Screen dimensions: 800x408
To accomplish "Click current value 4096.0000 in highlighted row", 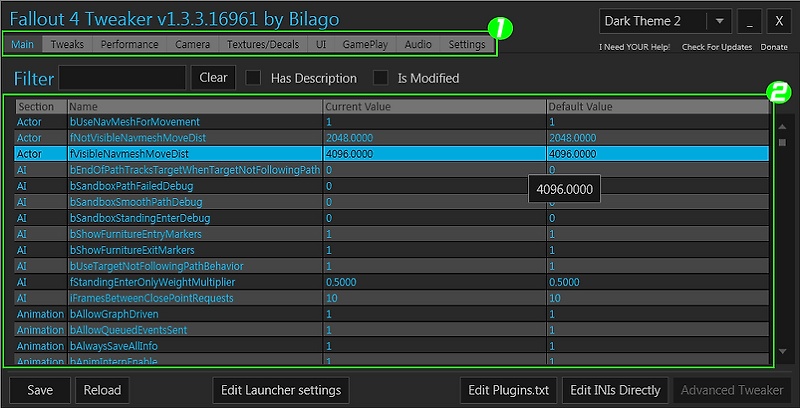I will [x=434, y=154].
